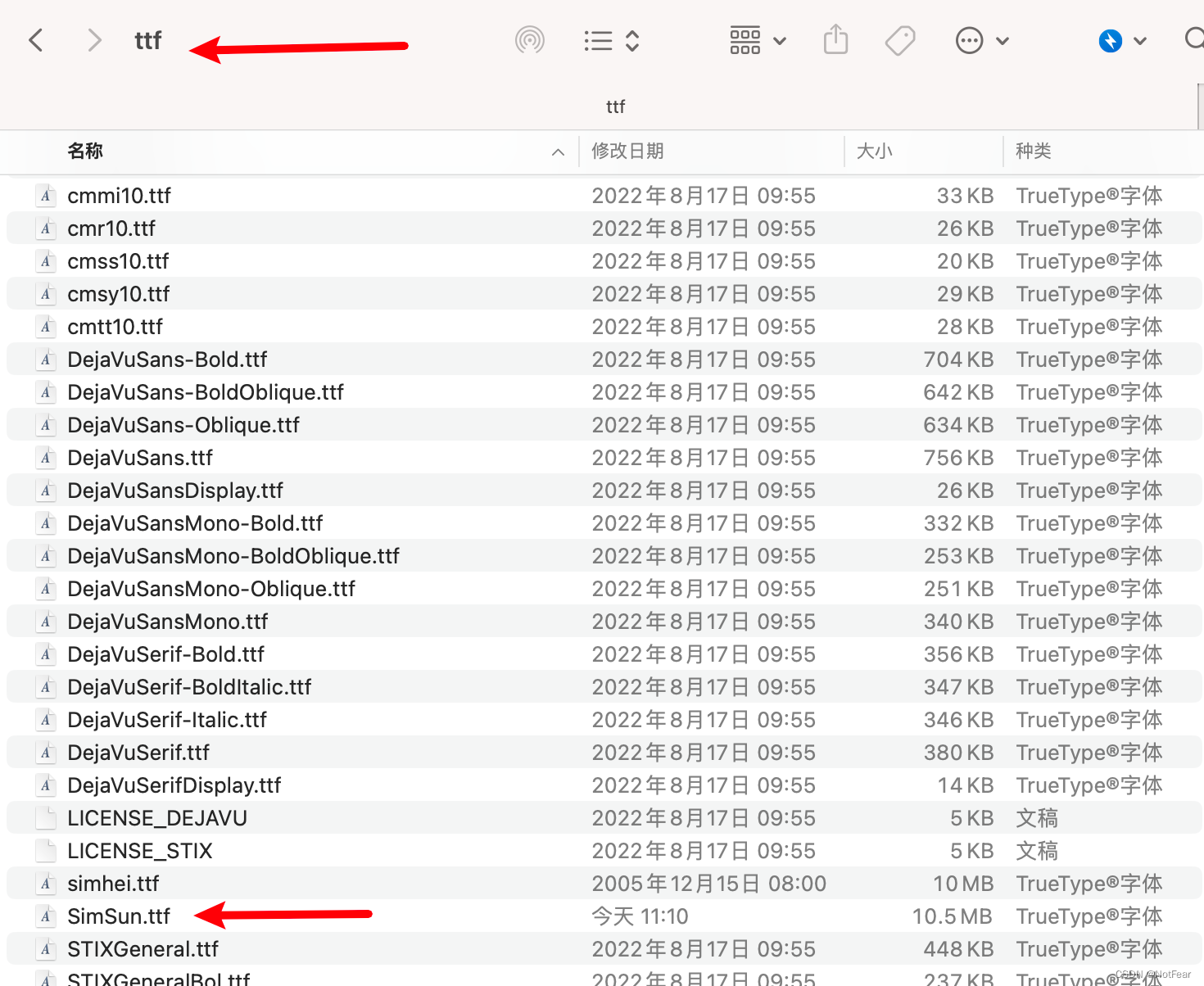Click the ttf folder title in toolbar
Screen dimensions: 1204x986
pos(148,40)
